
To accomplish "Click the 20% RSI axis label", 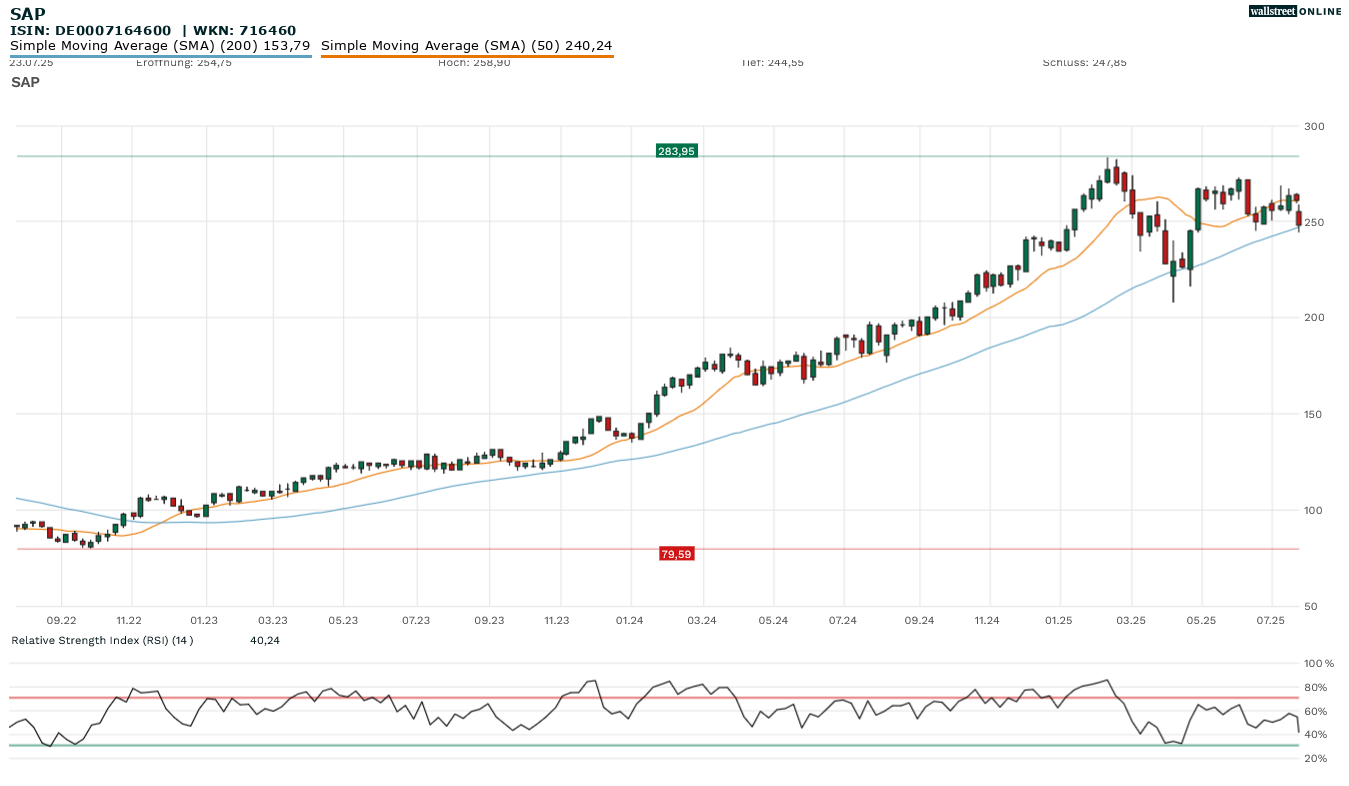I will pyautogui.click(x=1316, y=759).
